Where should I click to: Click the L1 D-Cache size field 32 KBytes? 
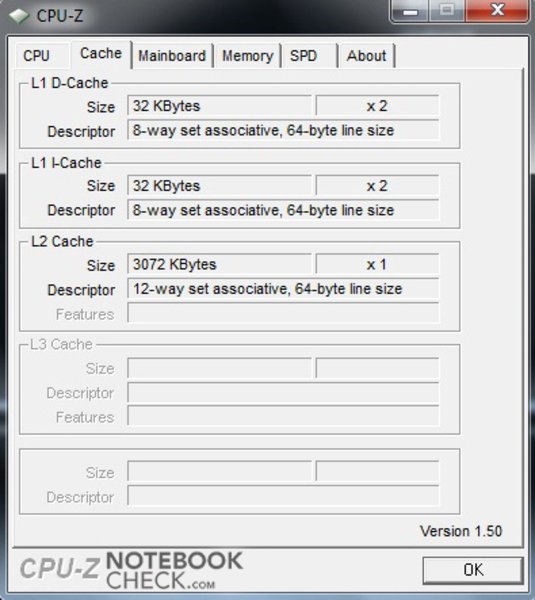(219, 106)
